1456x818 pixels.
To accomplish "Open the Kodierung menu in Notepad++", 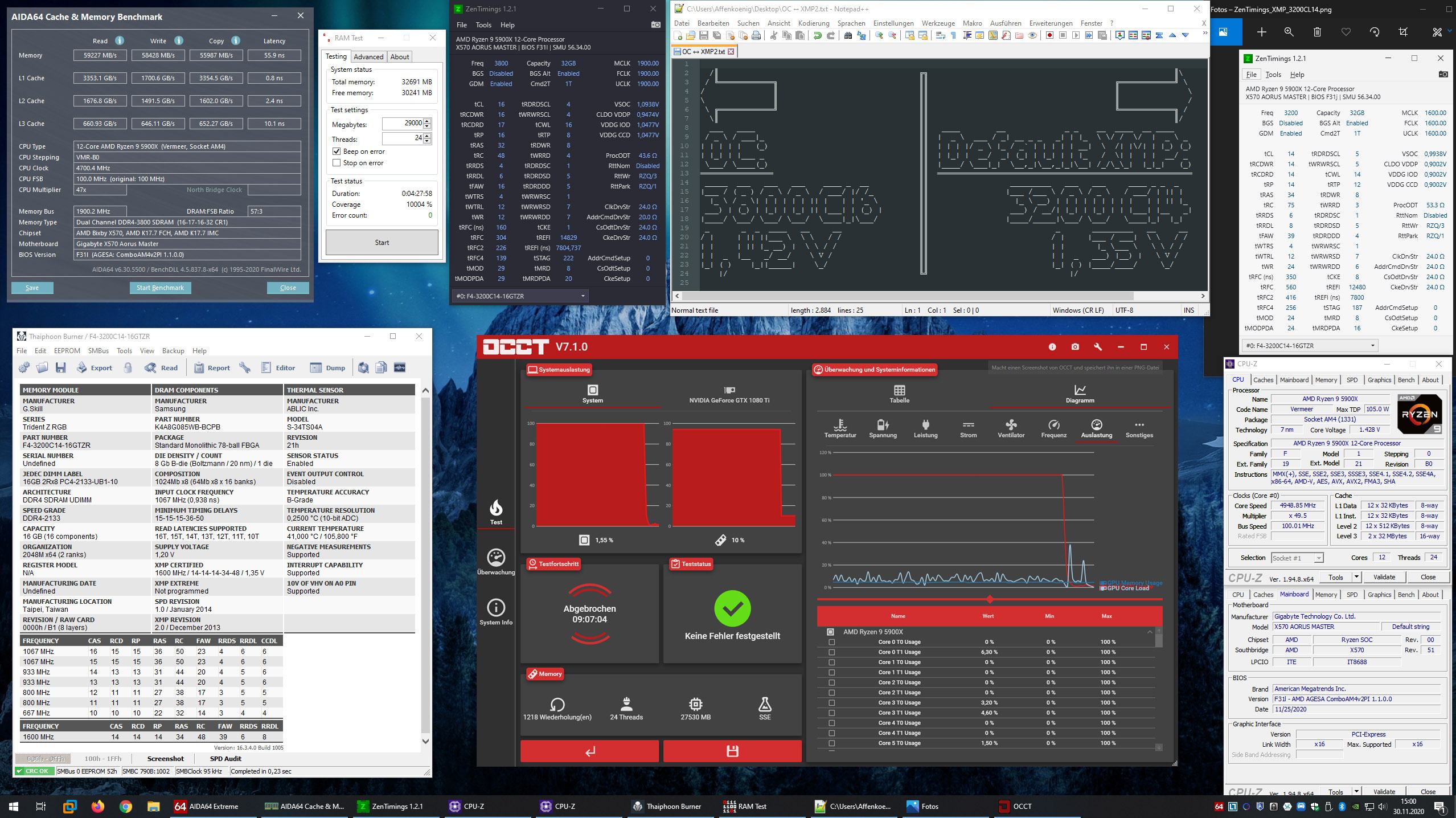I will click(x=814, y=23).
